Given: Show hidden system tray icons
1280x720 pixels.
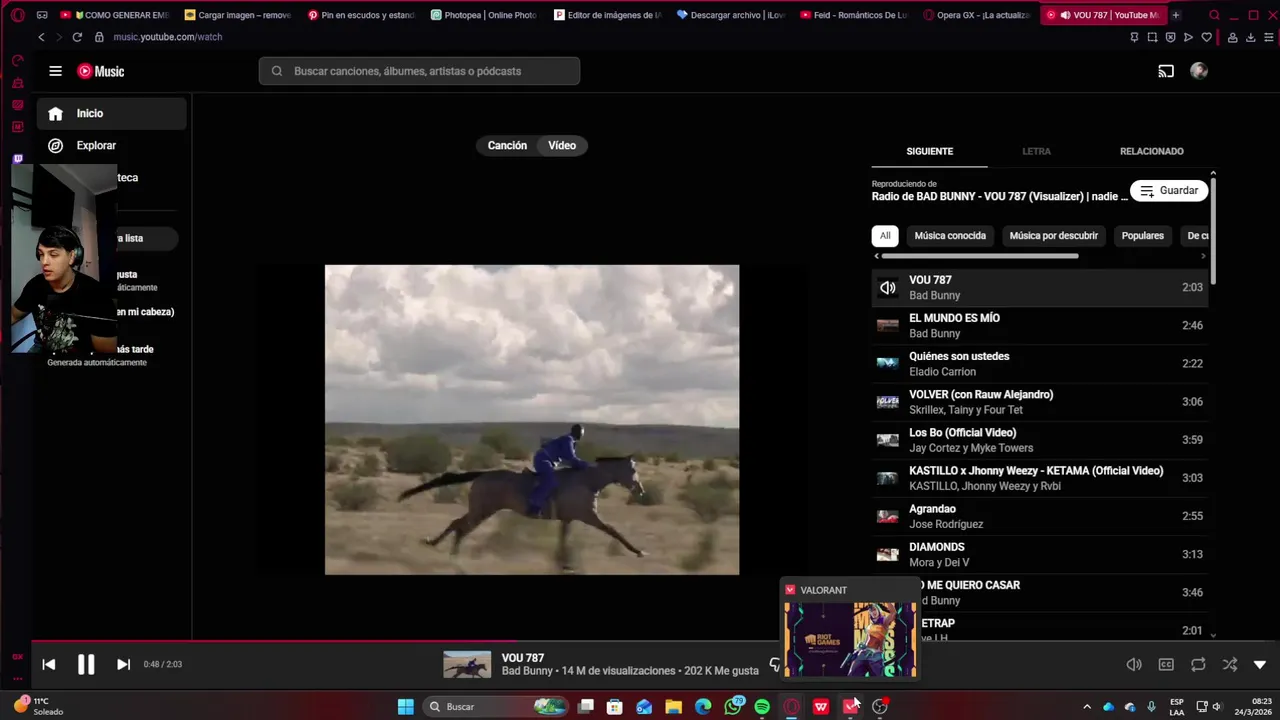Looking at the screenshot, I should (x=1087, y=707).
